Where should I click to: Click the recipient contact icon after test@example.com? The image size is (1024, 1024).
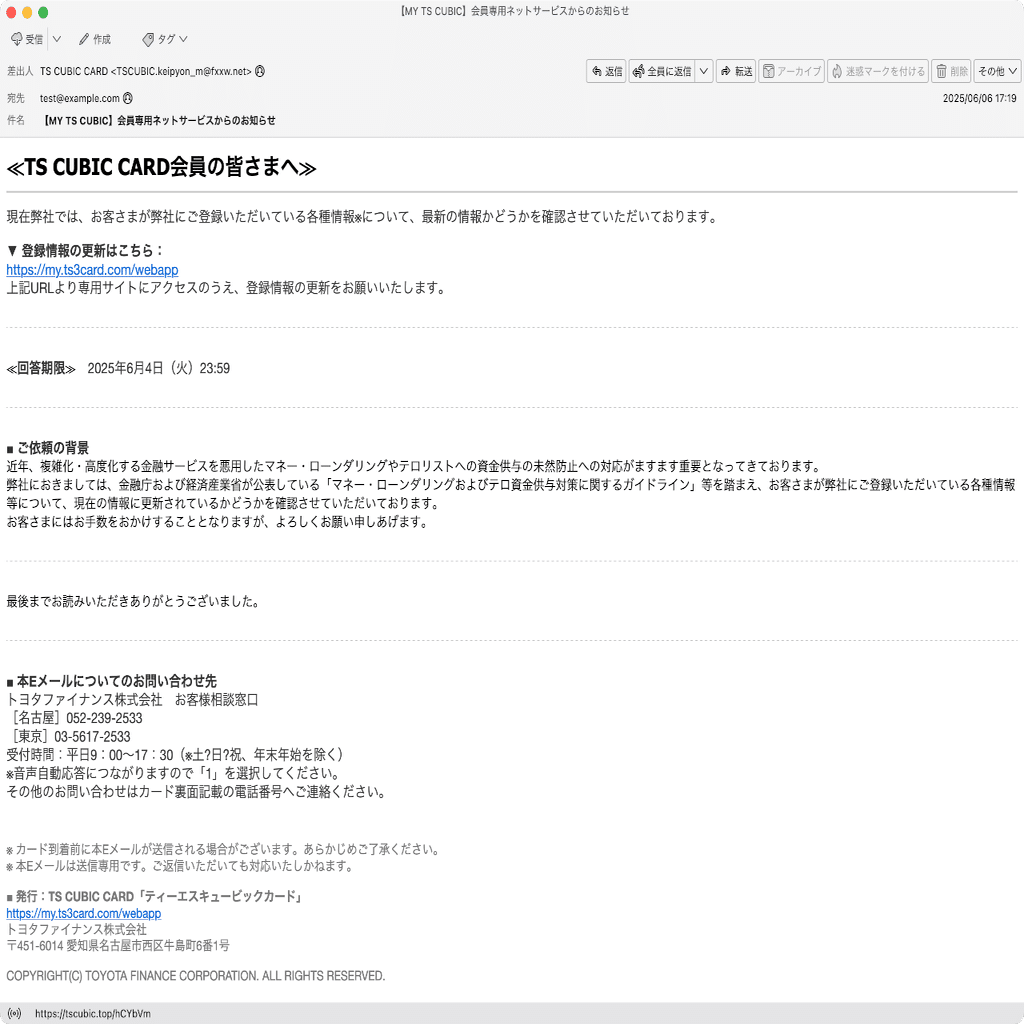pyautogui.click(x=128, y=98)
